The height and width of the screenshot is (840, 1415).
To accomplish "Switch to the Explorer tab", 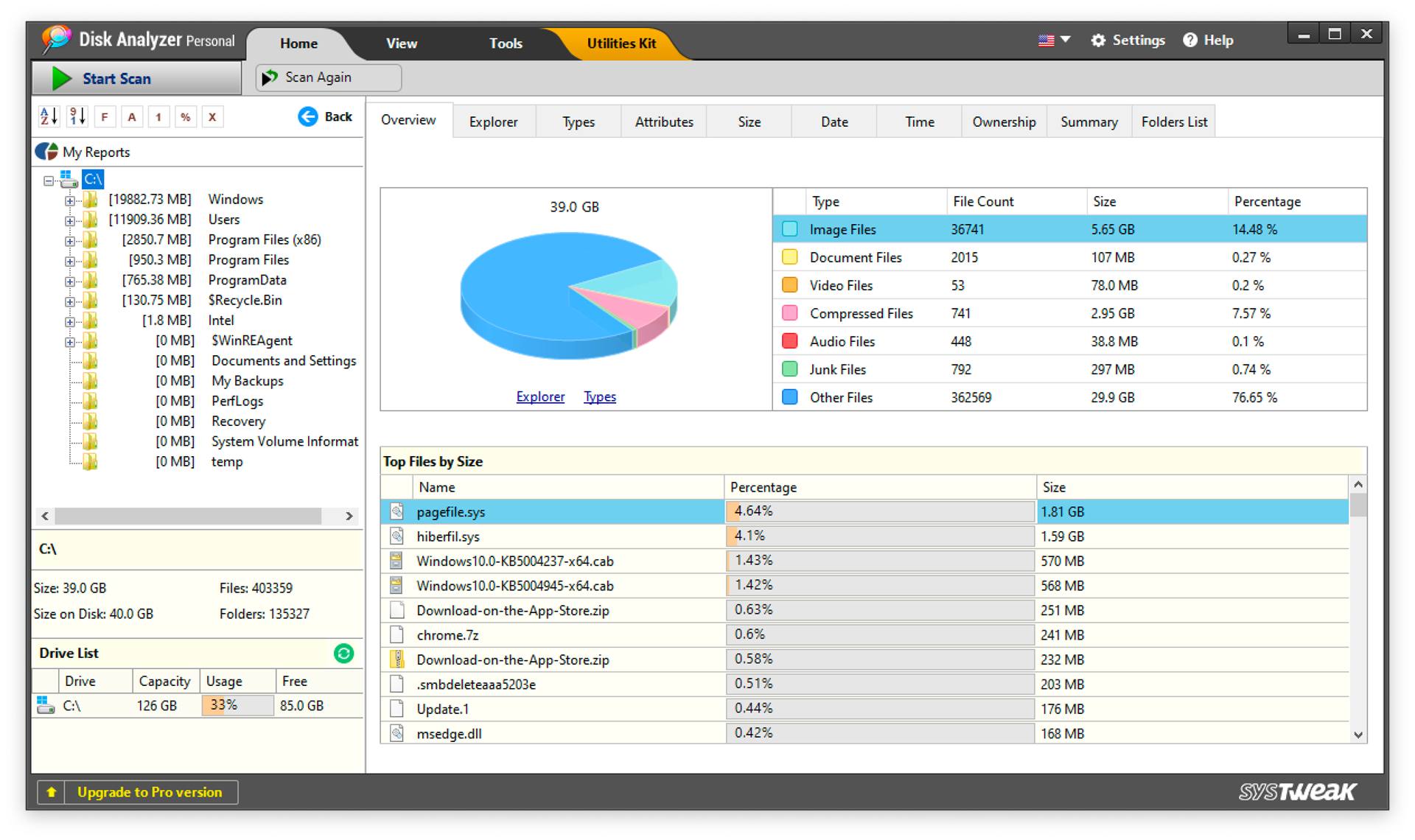I will click(x=494, y=122).
